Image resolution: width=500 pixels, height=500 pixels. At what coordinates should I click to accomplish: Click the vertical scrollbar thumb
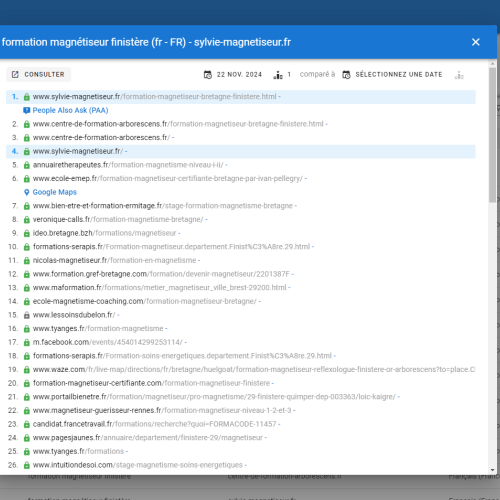click(493, 135)
